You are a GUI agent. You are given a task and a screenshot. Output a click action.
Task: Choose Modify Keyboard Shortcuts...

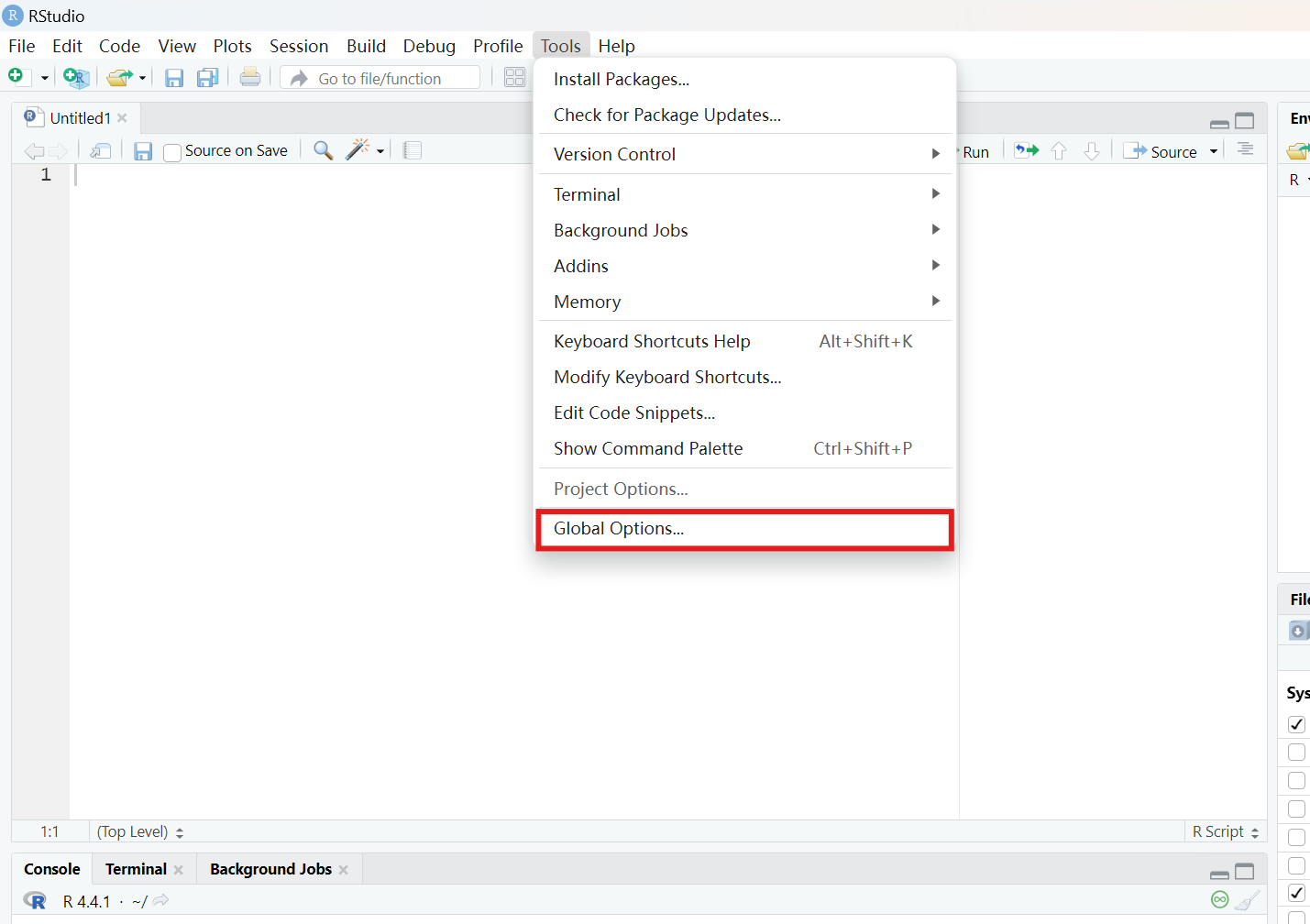[x=745, y=378]
